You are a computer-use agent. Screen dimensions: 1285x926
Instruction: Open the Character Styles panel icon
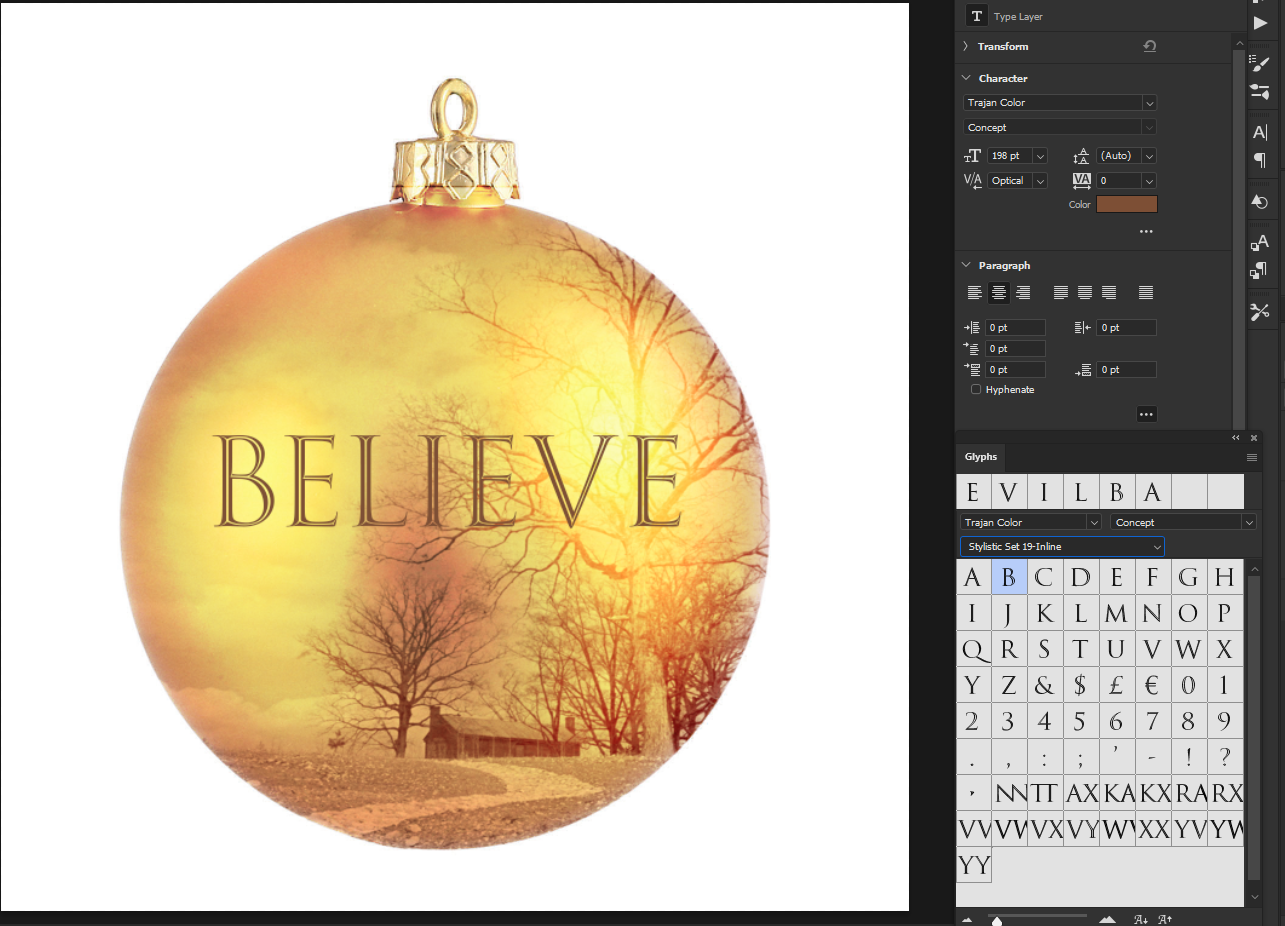click(1261, 241)
